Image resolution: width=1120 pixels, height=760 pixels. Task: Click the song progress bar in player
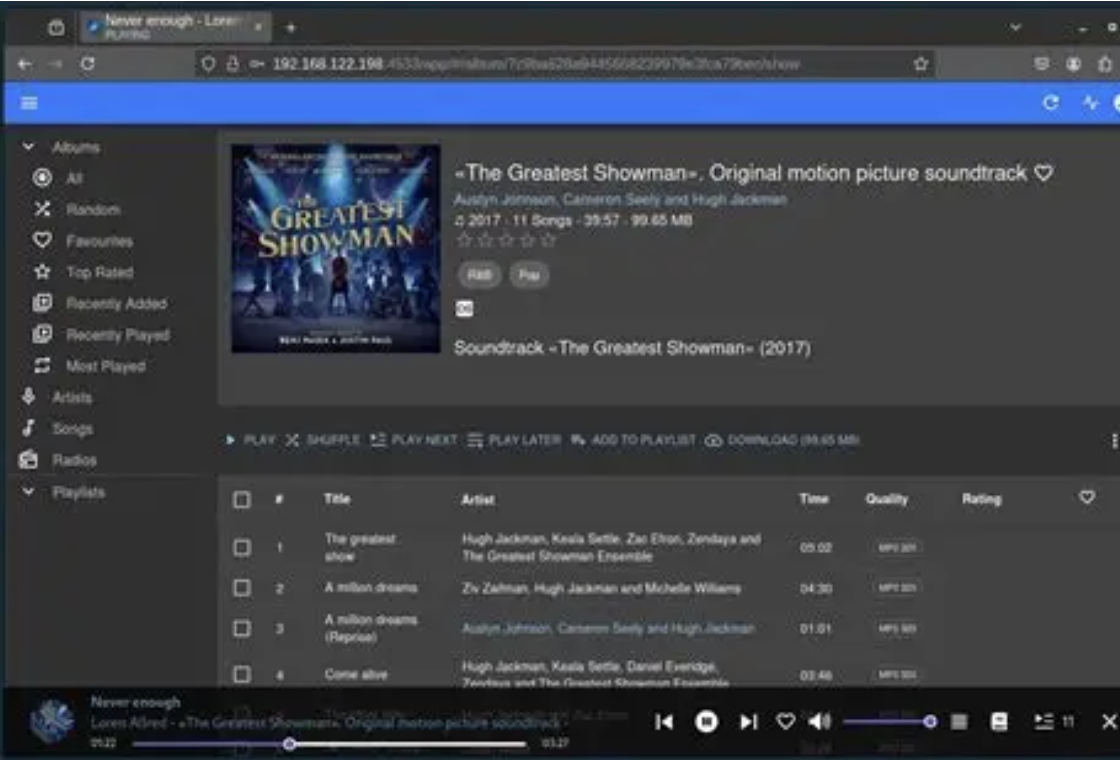[x=400, y=744]
